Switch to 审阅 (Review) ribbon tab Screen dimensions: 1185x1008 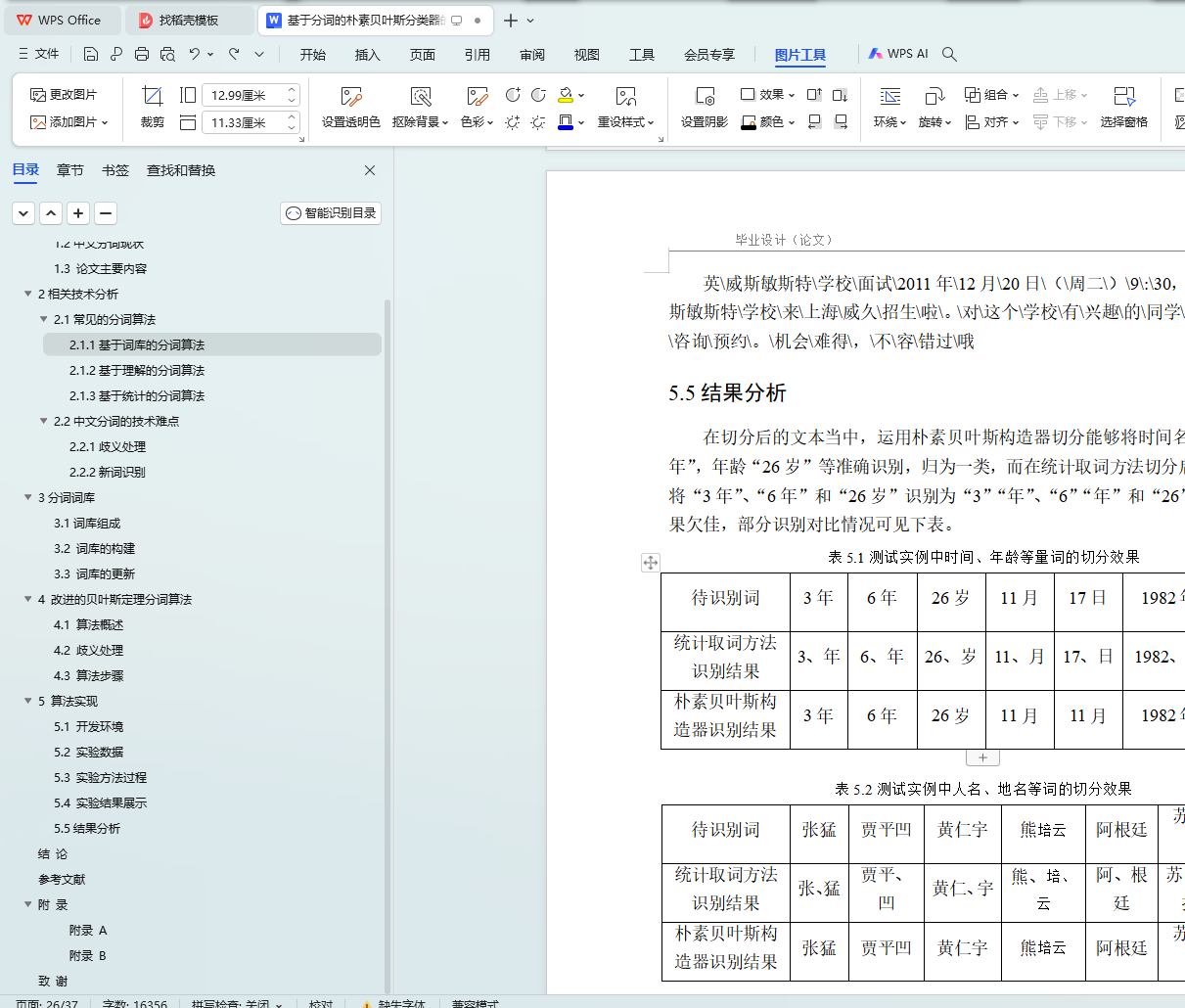pos(532,55)
